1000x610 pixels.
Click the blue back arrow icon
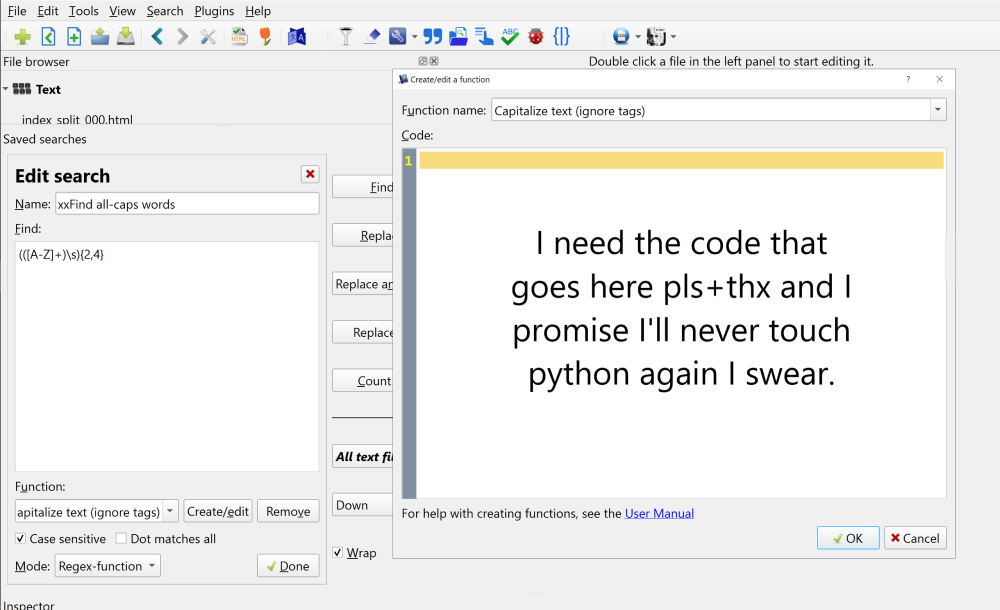click(157, 37)
